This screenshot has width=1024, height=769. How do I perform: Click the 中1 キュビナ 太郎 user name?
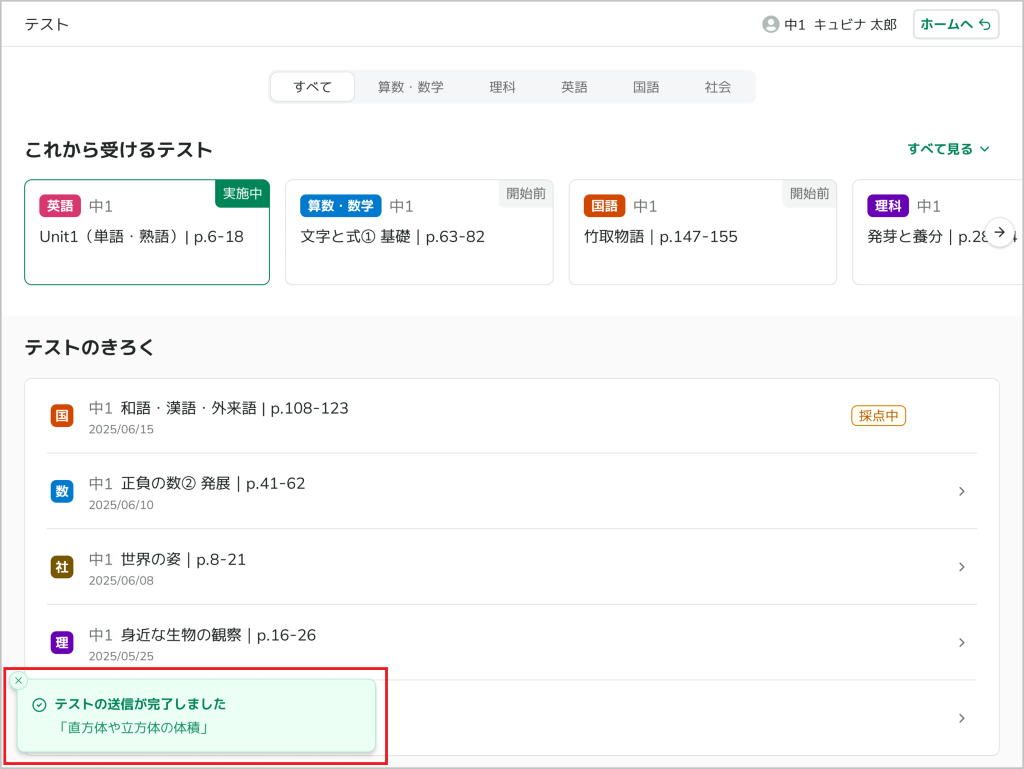click(x=840, y=25)
